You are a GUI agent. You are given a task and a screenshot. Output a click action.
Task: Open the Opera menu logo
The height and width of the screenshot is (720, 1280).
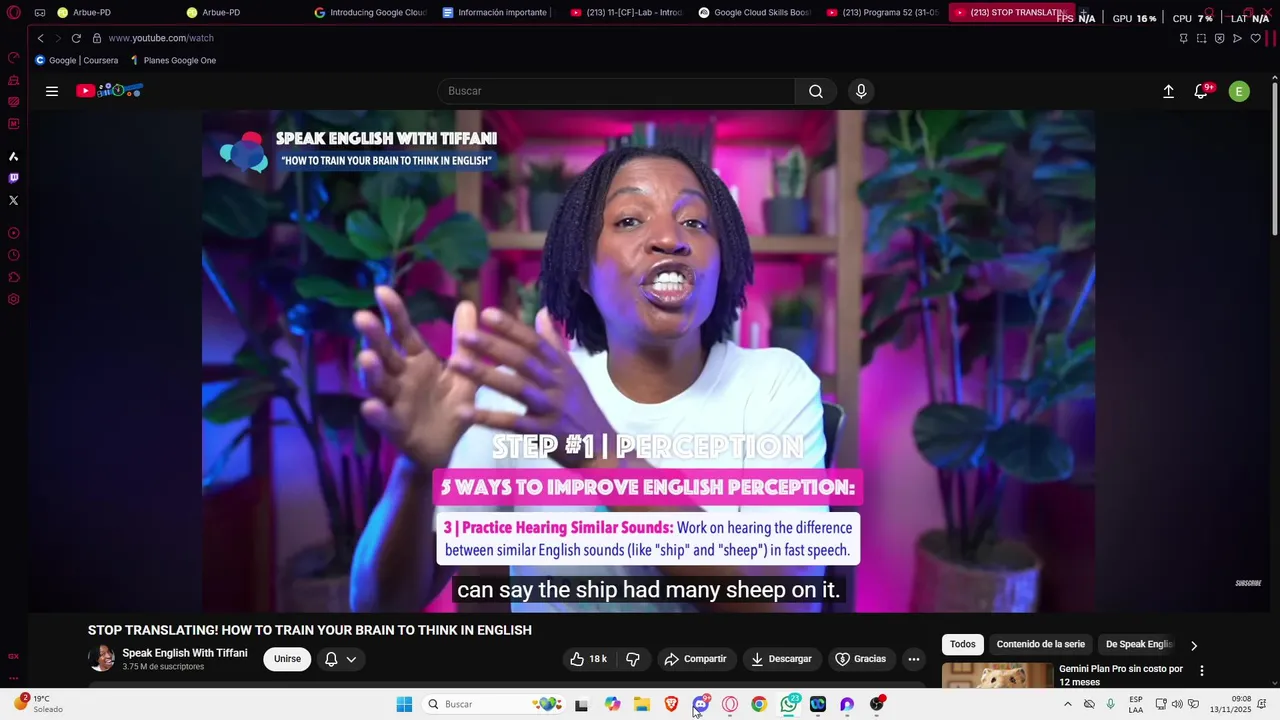coord(13,13)
